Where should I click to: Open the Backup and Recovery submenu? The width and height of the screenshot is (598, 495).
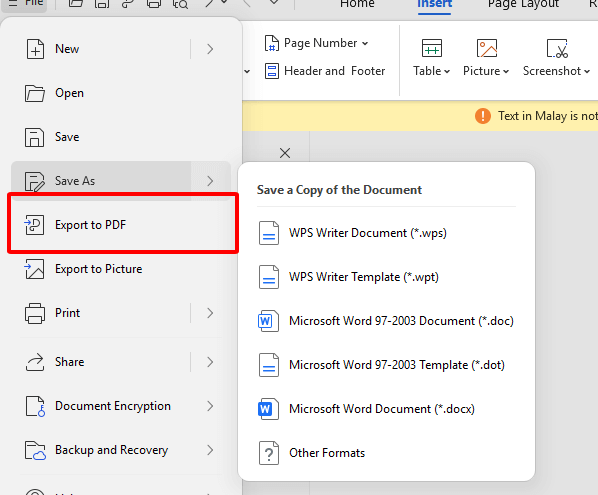coord(121,450)
